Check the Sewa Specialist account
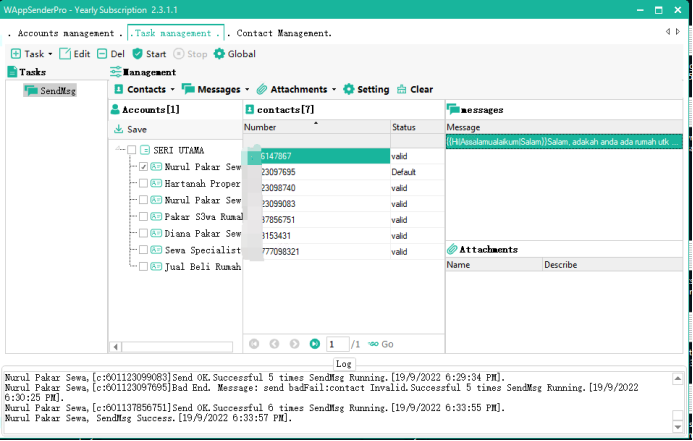This screenshot has height=441, width=693. [x=143, y=250]
